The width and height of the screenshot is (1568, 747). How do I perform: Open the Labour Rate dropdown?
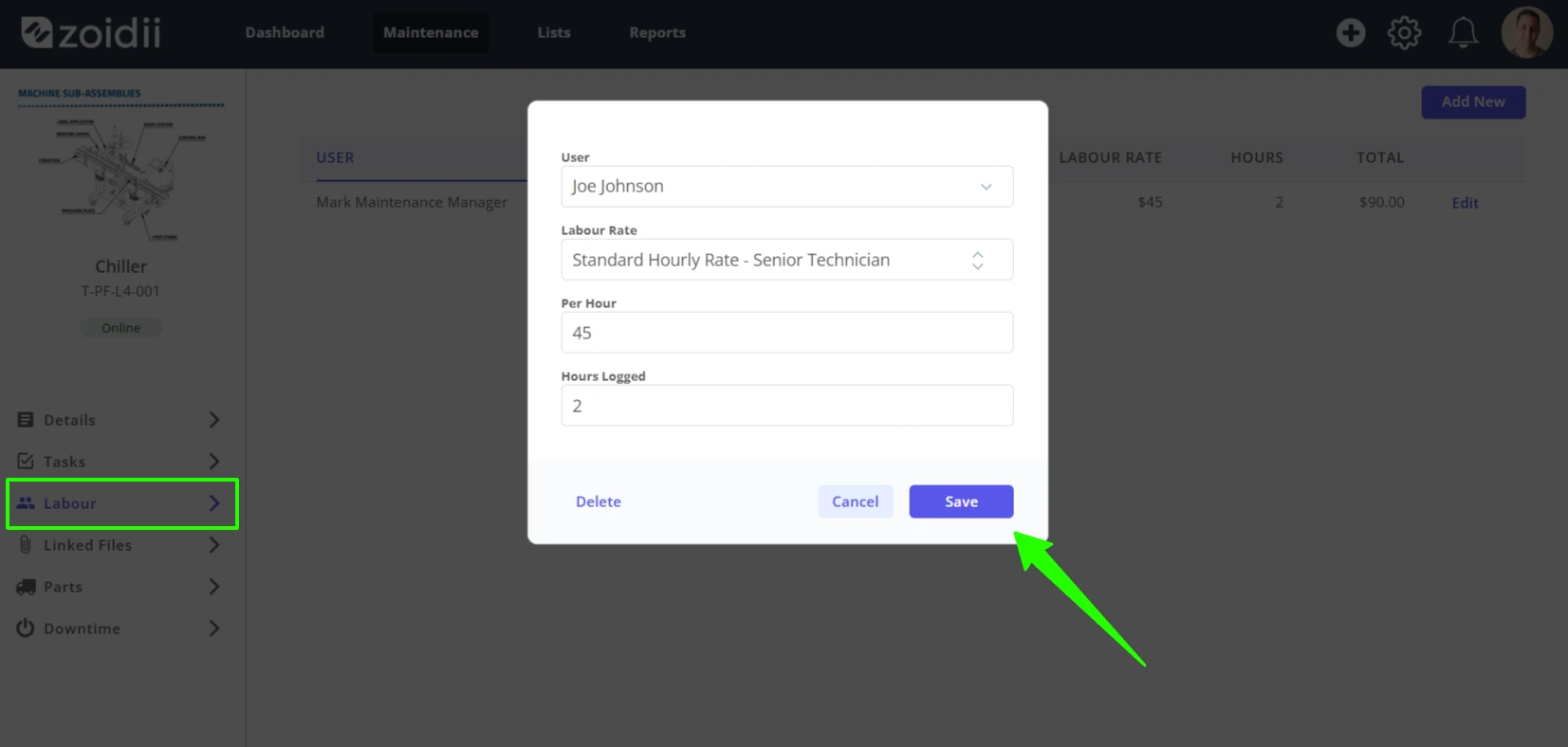(787, 260)
